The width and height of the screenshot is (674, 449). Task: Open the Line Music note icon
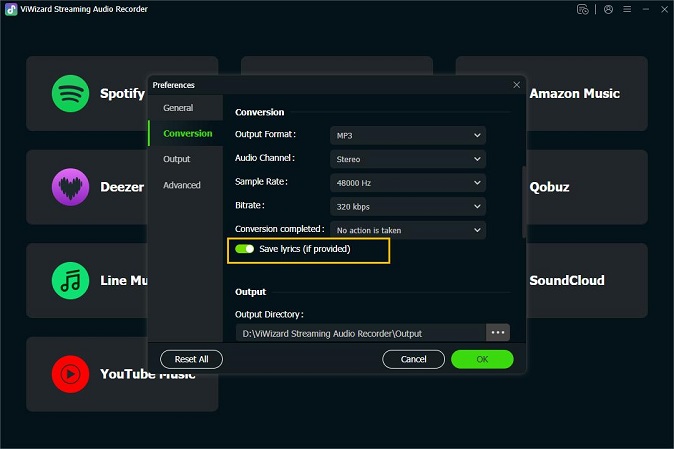pyautogui.click(x=70, y=281)
